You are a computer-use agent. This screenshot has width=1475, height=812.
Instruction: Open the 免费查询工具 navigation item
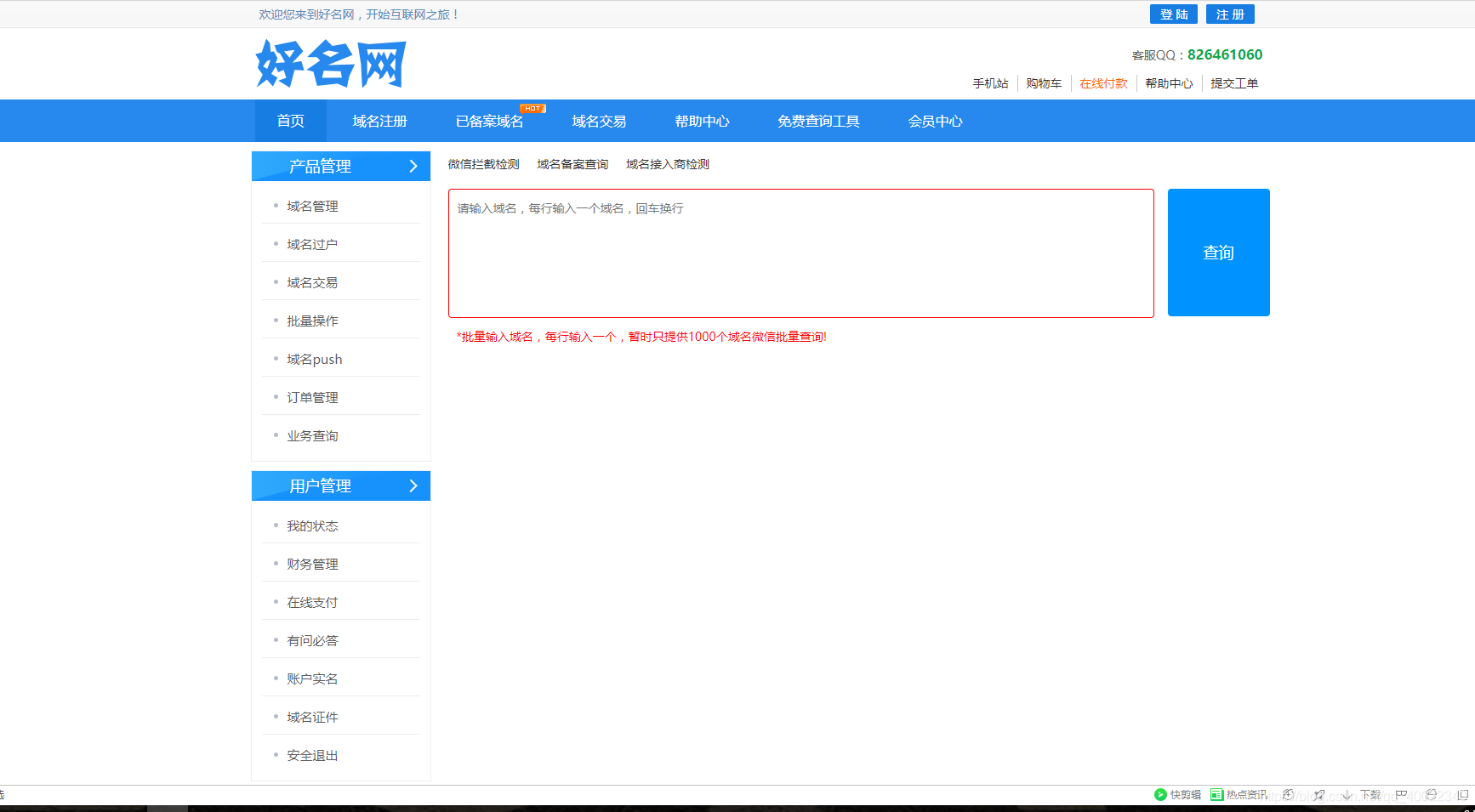pyautogui.click(x=818, y=121)
